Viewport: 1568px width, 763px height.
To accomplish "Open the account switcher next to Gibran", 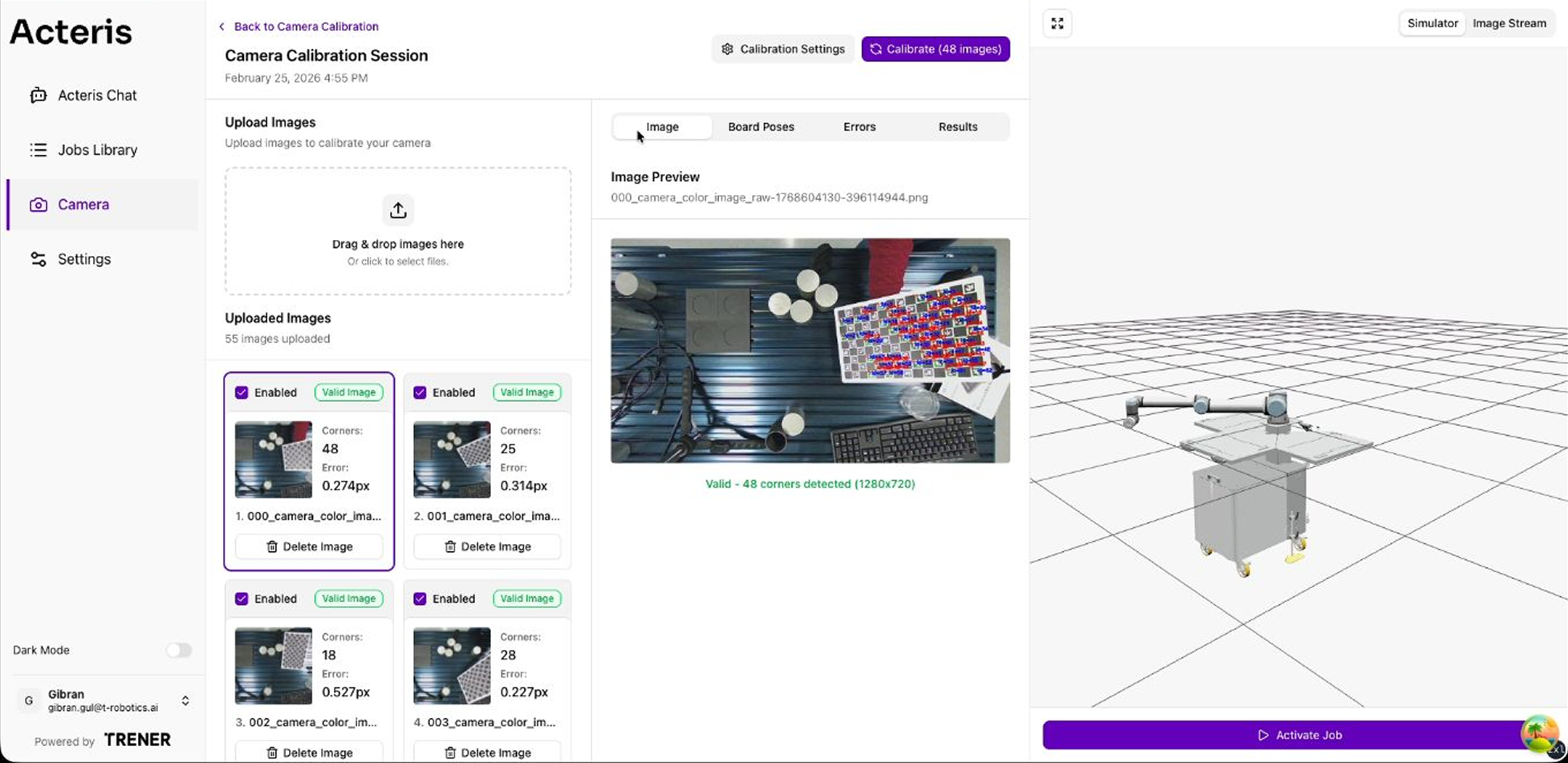I will [x=185, y=700].
